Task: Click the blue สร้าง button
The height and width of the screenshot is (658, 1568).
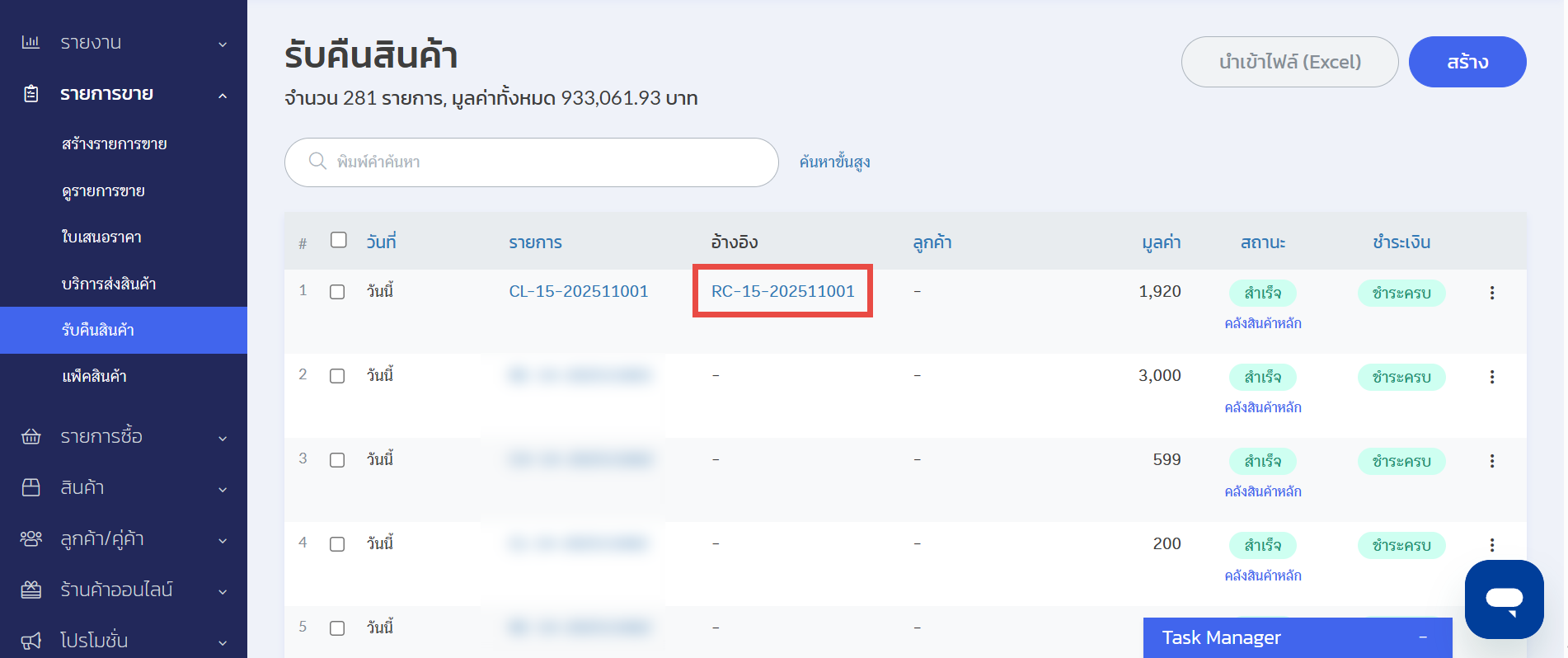Action: pyautogui.click(x=1467, y=62)
